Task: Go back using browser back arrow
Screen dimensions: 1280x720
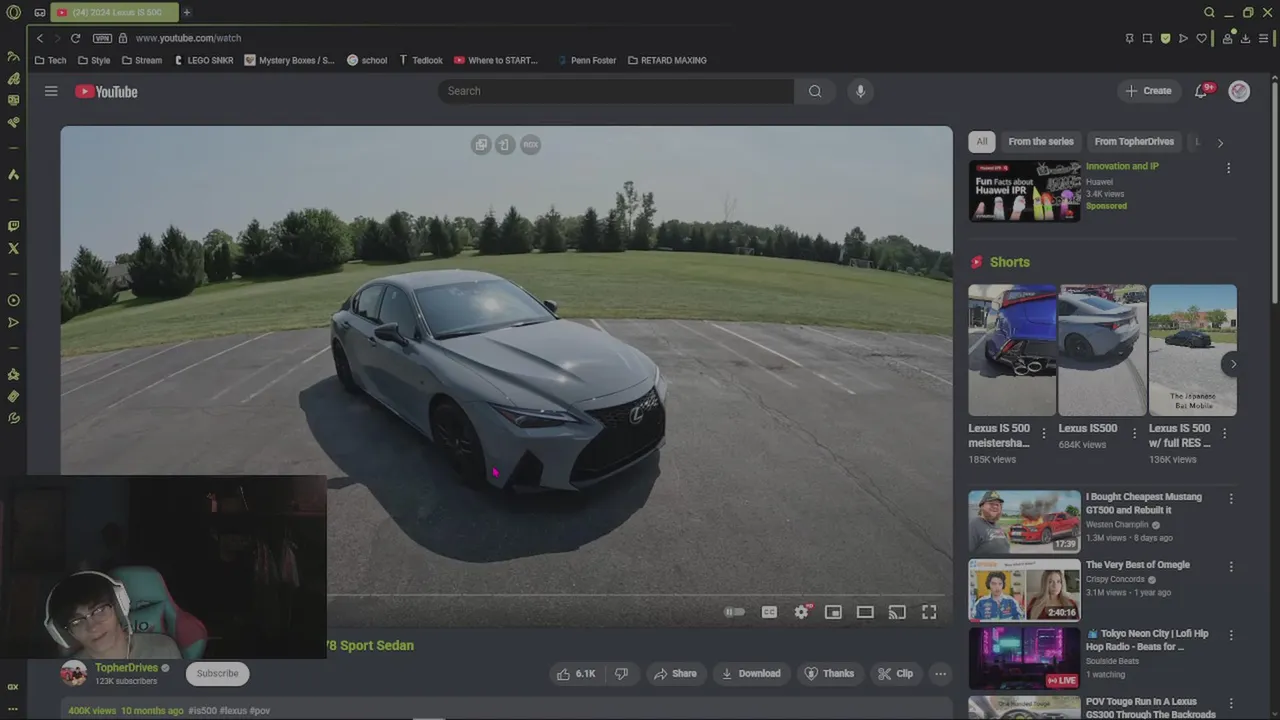Action: (40, 38)
